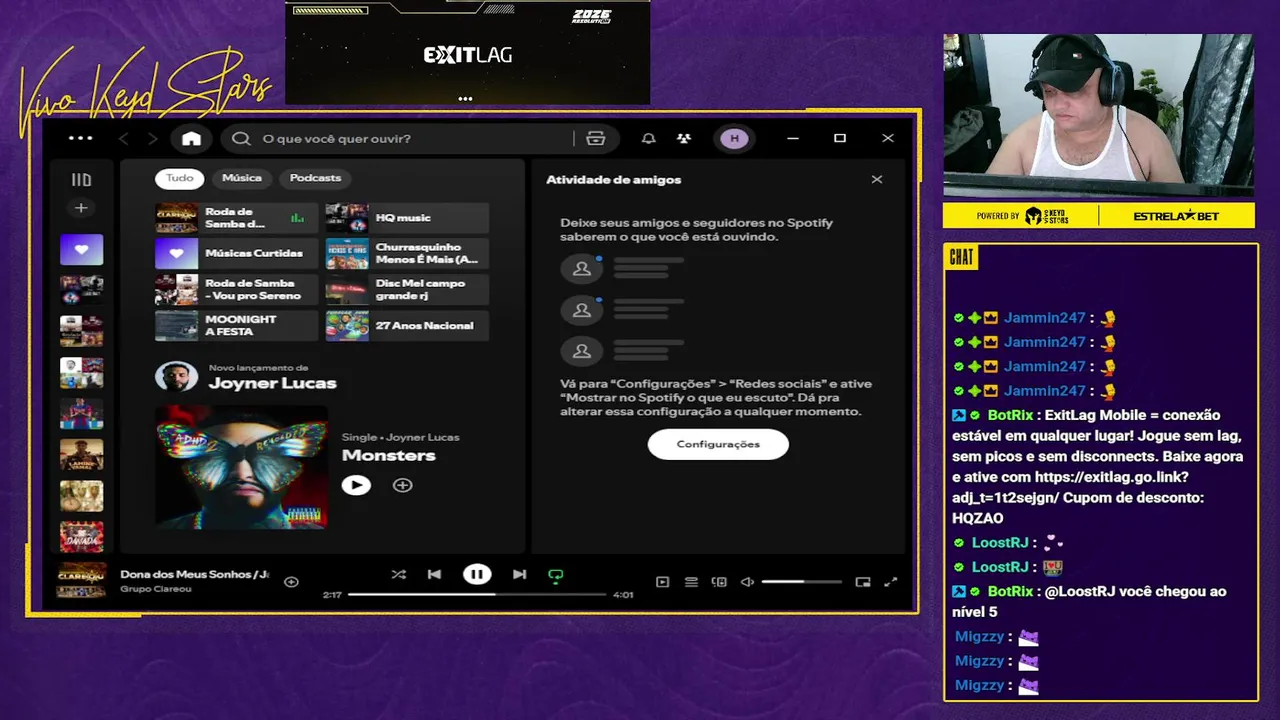The height and width of the screenshot is (720, 1280).
Task: Open the Browse icon in search bar
Action: point(596,138)
